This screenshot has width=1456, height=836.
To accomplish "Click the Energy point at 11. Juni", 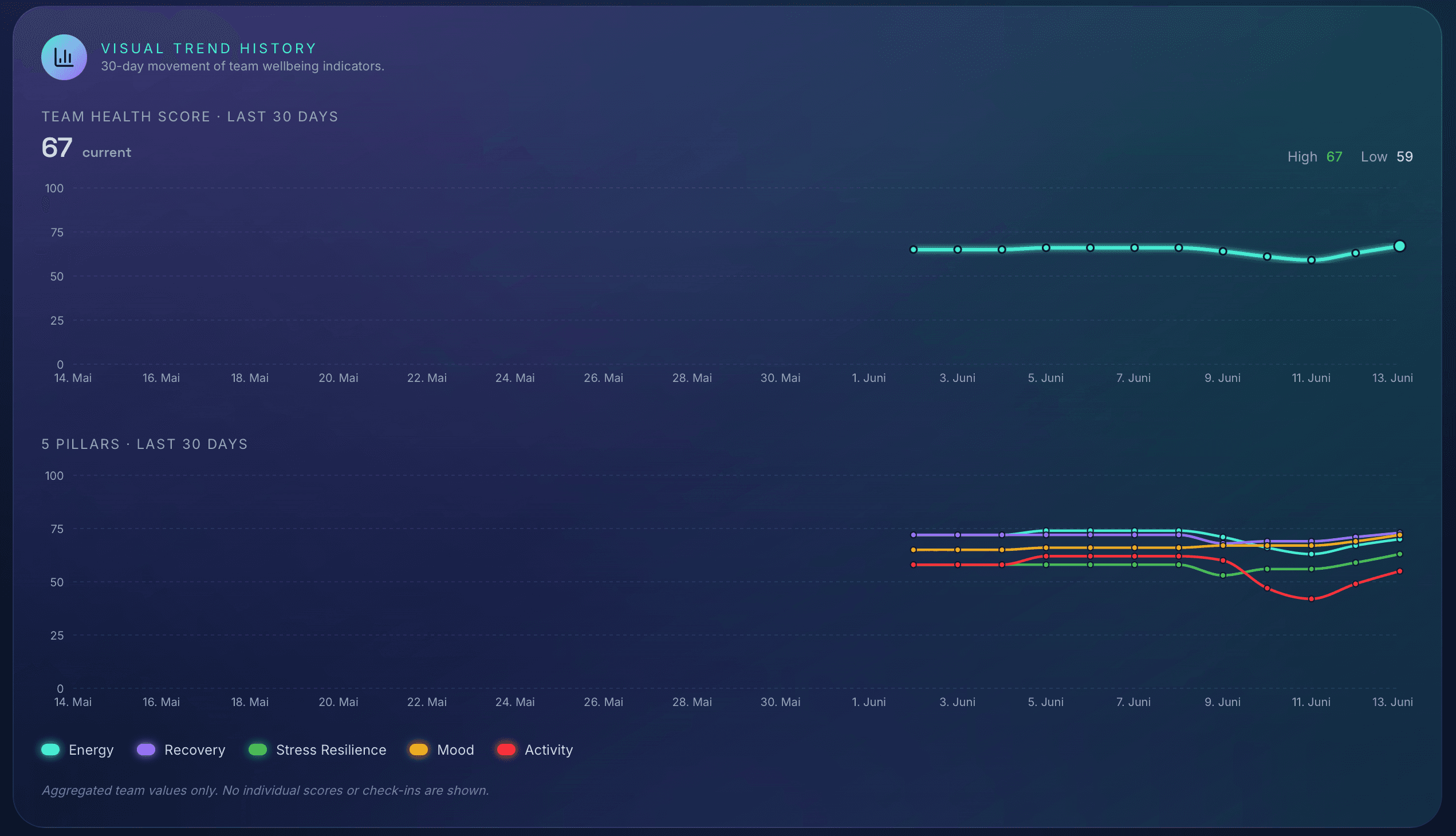I will [1311, 554].
